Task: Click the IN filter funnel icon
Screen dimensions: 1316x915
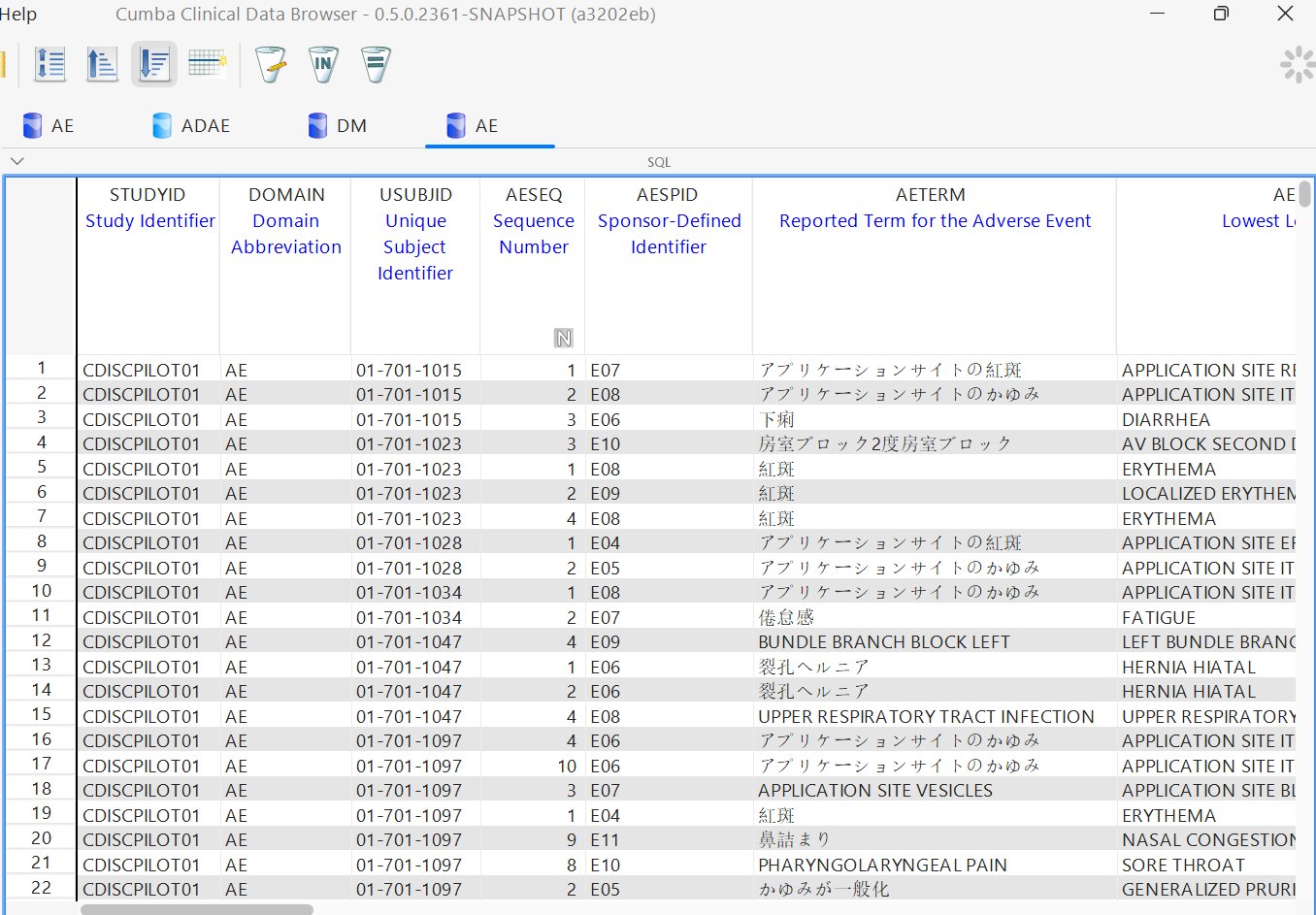Action: pyautogui.click(x=323, y=64)
